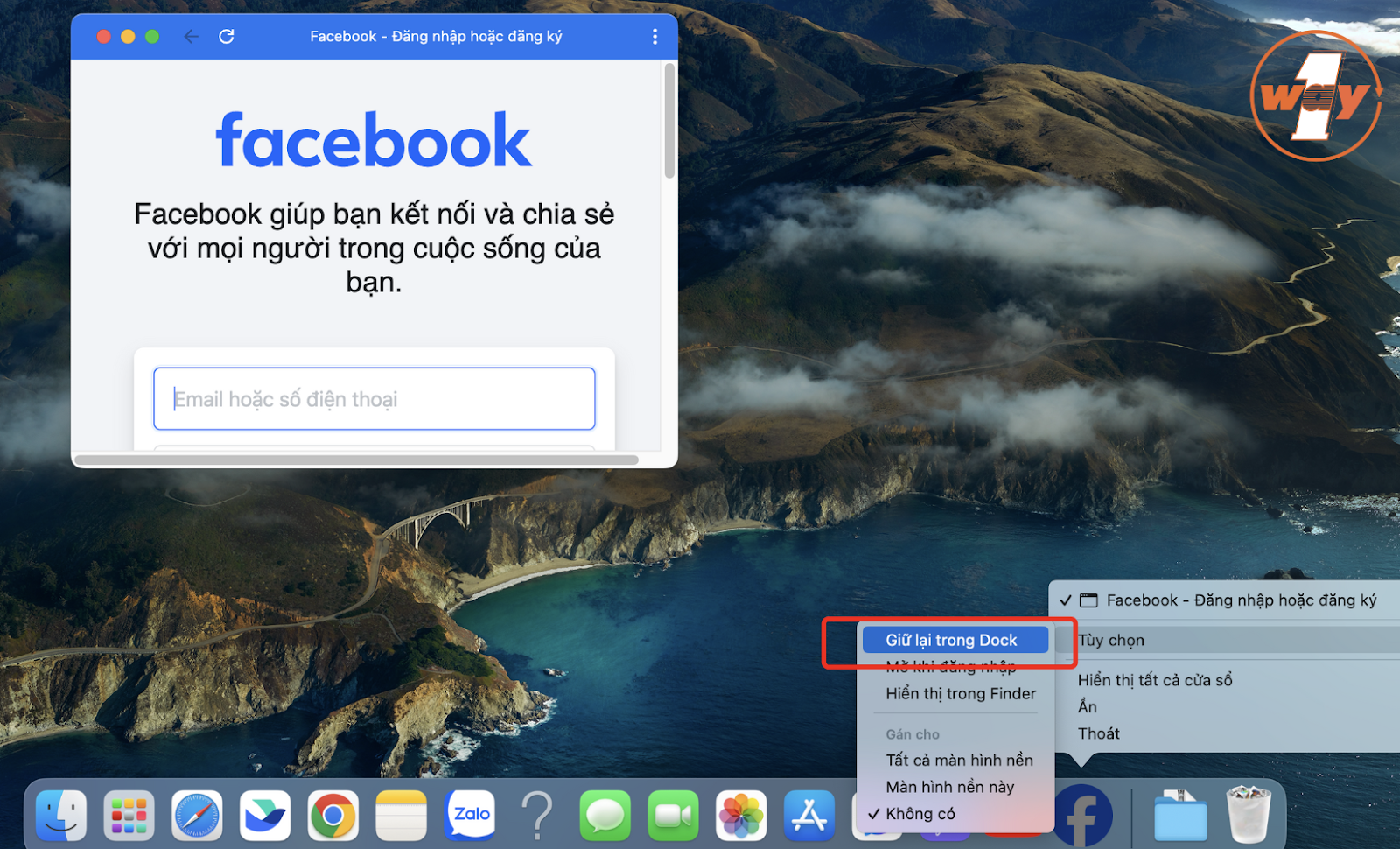Open the blue bird app in Dock

pyautogui.click(x=265, y=816)
